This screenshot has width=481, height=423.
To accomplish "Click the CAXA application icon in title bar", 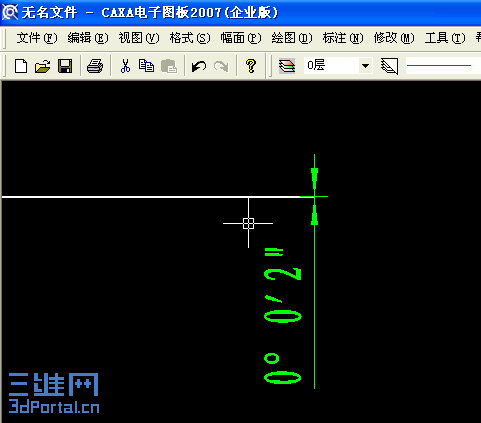I will pyautogui.click(x=10, y=13).
